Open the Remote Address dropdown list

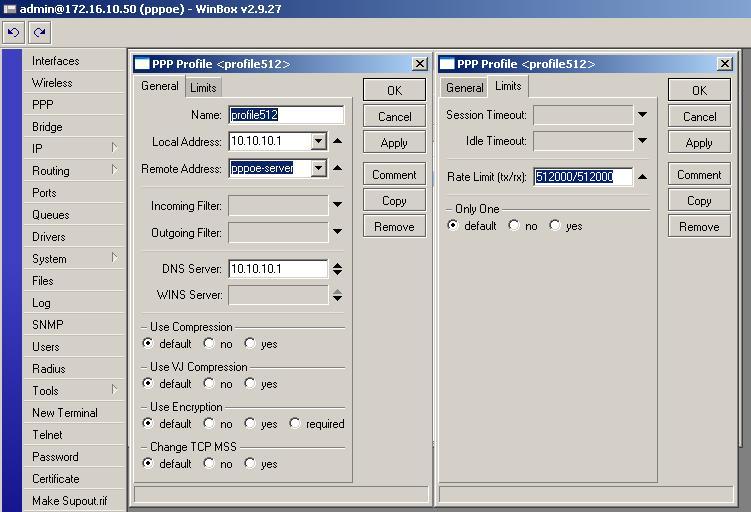point(318,168)
